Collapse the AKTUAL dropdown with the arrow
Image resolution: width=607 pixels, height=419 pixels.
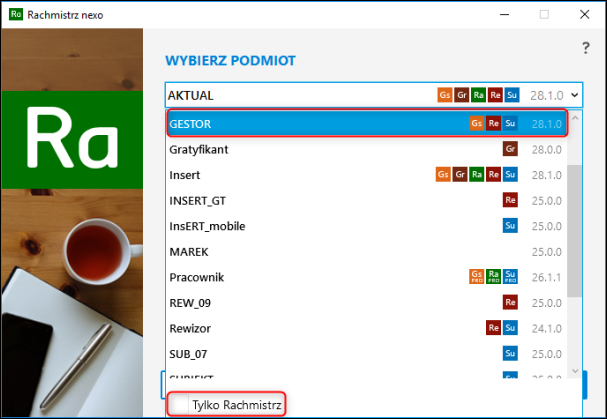coord(575,95)
